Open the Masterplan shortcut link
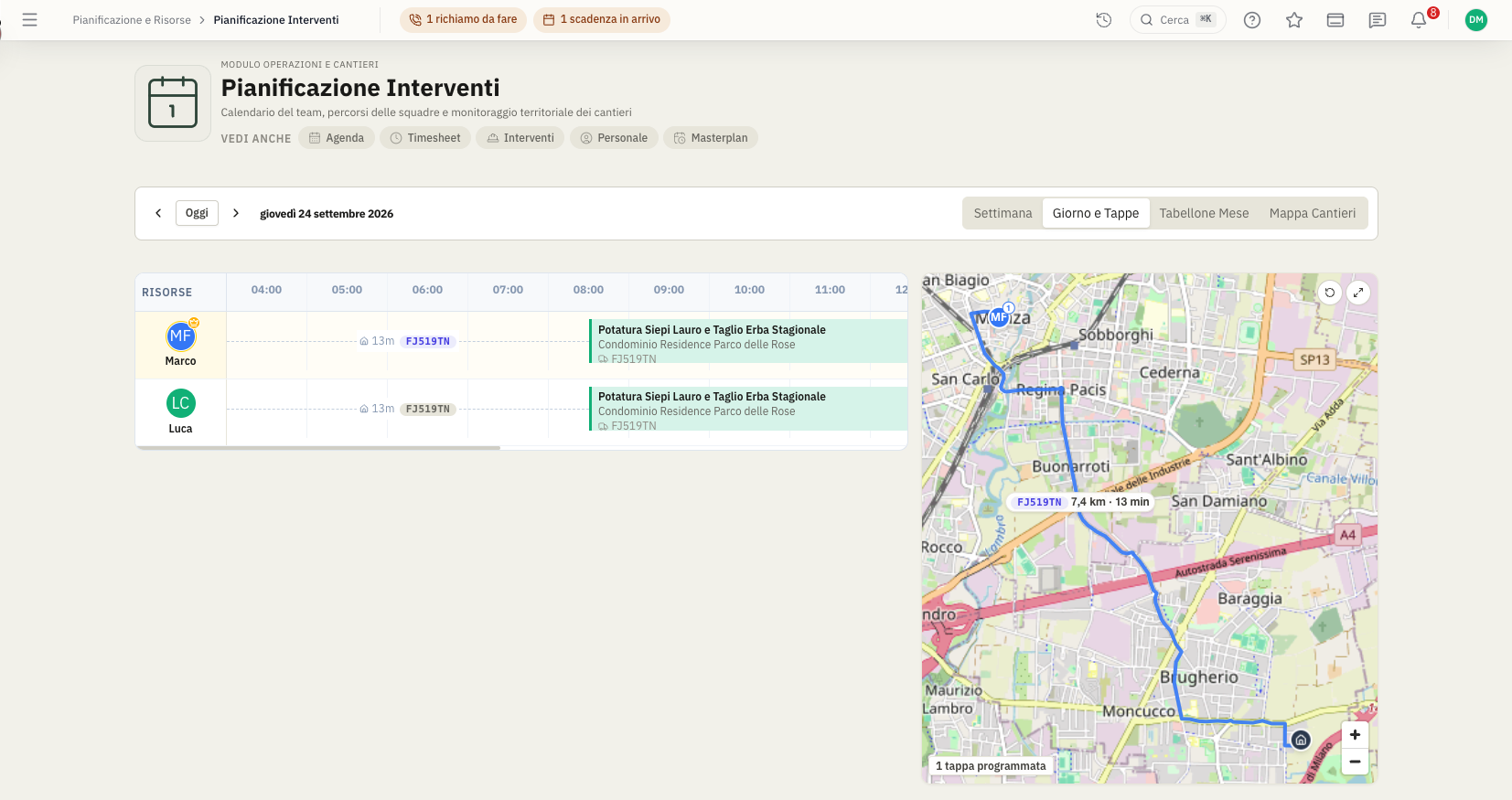1512x800 pixels. pos(711,138)
